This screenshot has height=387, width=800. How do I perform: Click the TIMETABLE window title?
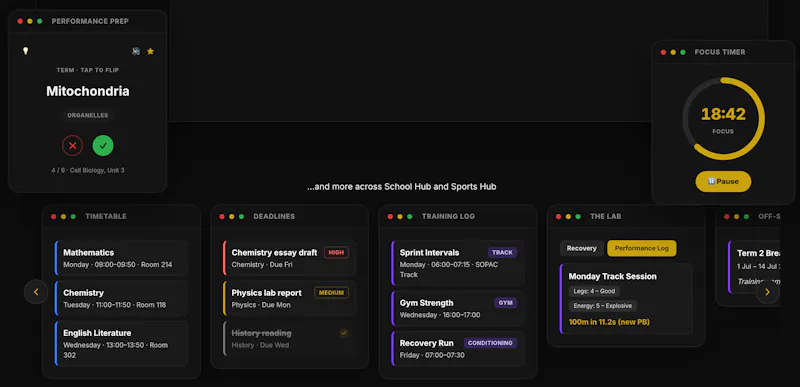coord(106,216)
